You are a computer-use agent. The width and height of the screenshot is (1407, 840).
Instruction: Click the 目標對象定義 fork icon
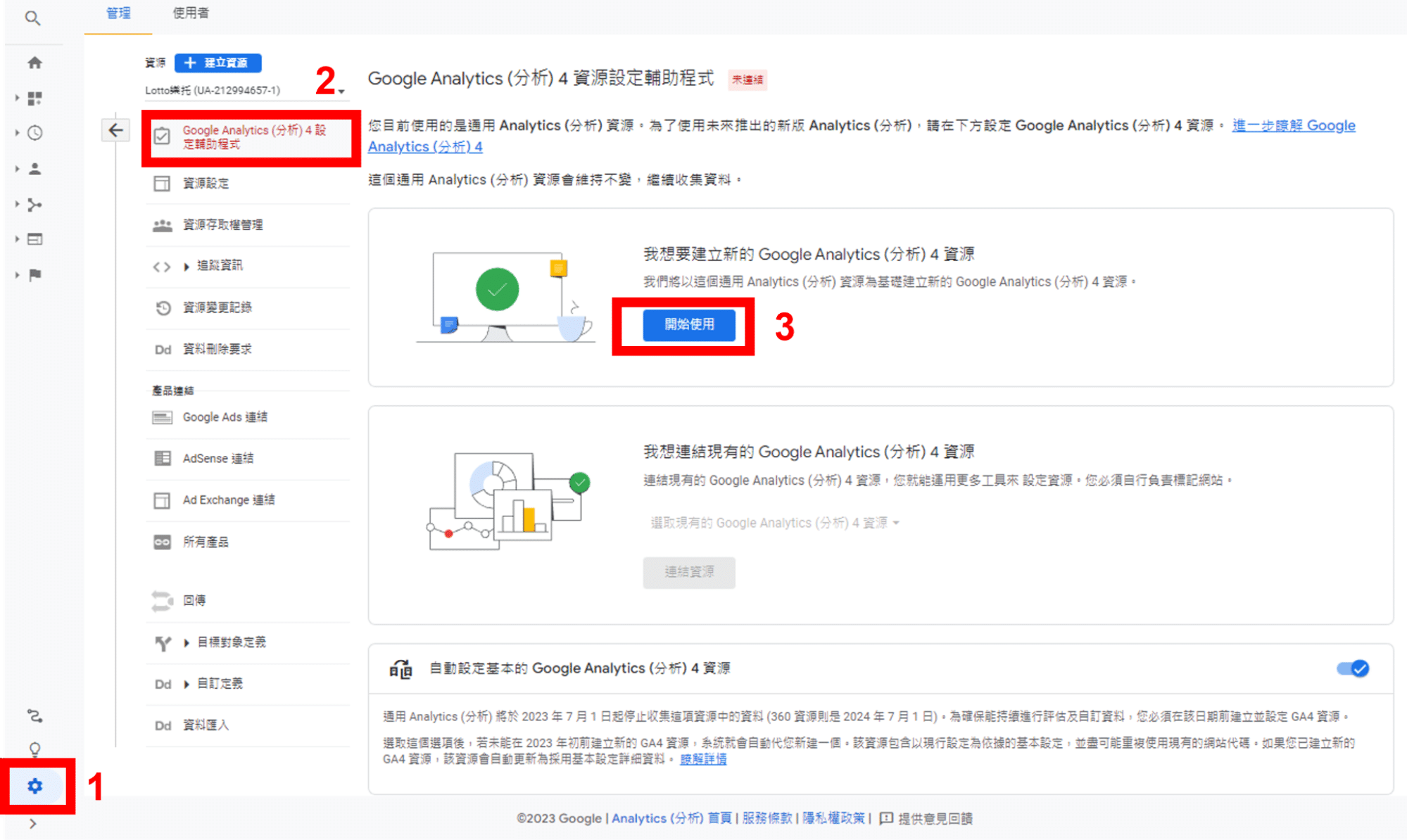(163, 643)
